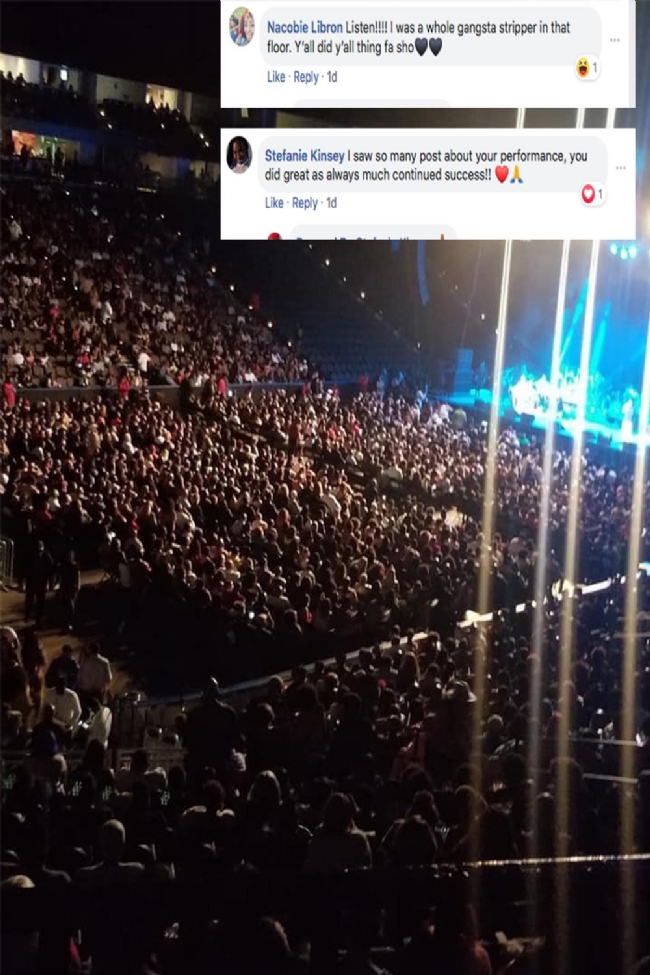Expand the cut-off reply bubble below Nacobie's comment
Image resolution: width=650 pixels, height=975 pixels.
tap(372, 103)
